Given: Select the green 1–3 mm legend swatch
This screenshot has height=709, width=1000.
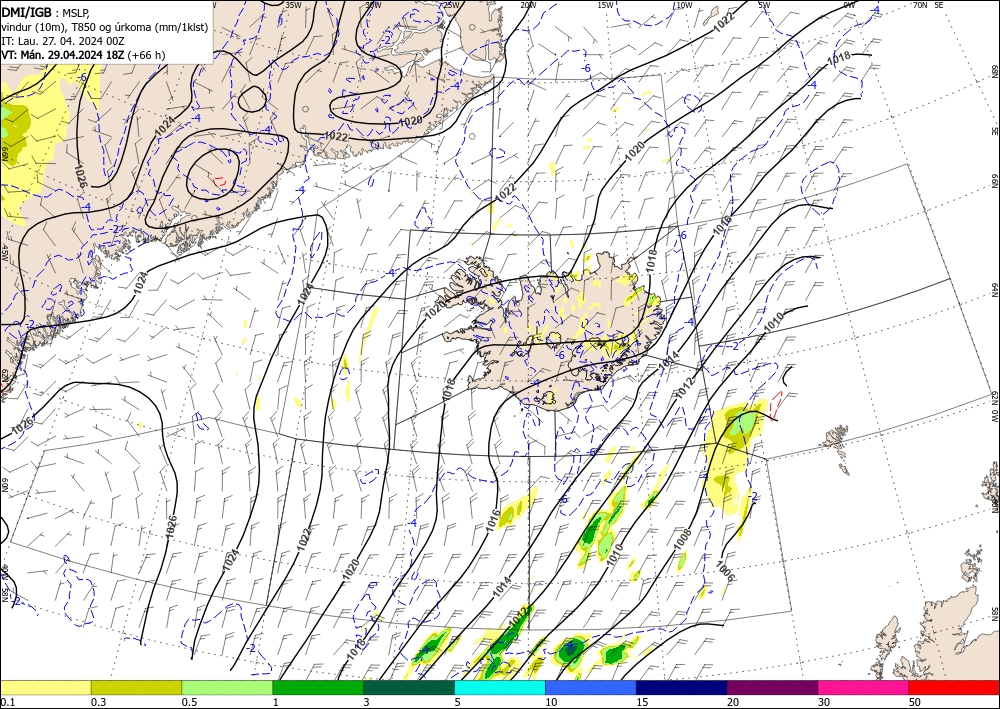Looking at the screenshot, I should point(318,687).
